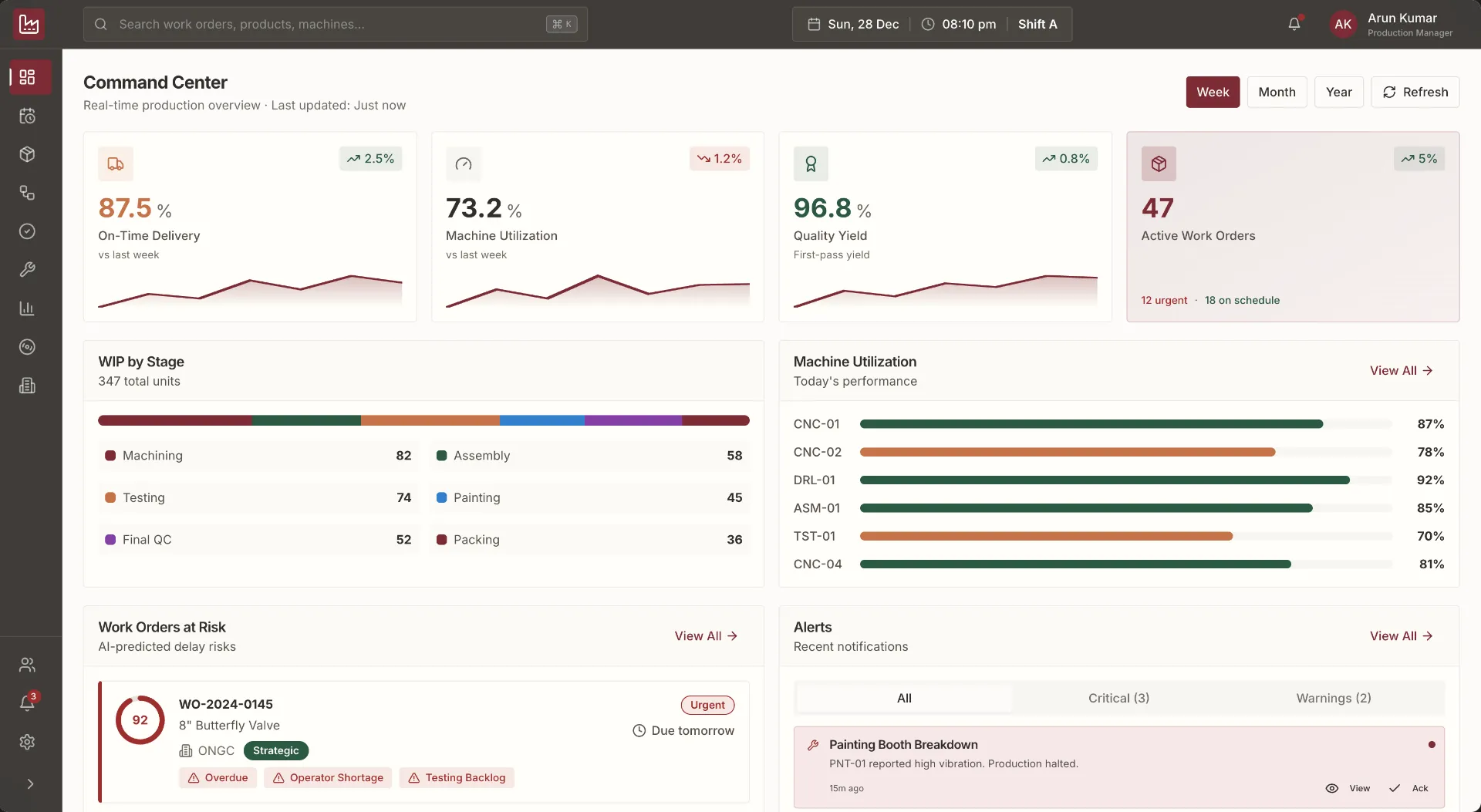Switch time range to Month
Image resolution: width=1481 pixels, height=812 pixels.
(x=1277, y=92)
